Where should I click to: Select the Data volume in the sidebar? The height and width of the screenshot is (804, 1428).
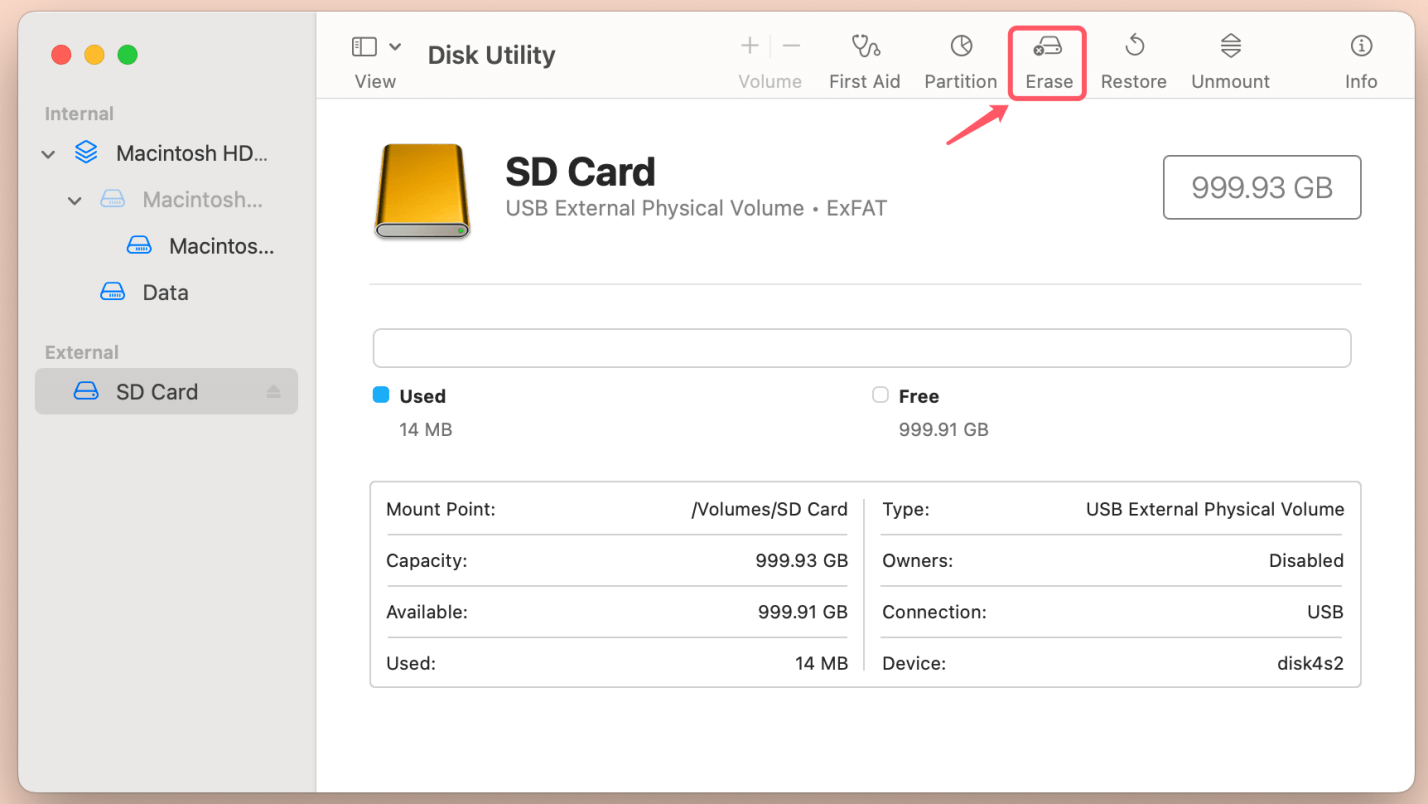(165, 293)
